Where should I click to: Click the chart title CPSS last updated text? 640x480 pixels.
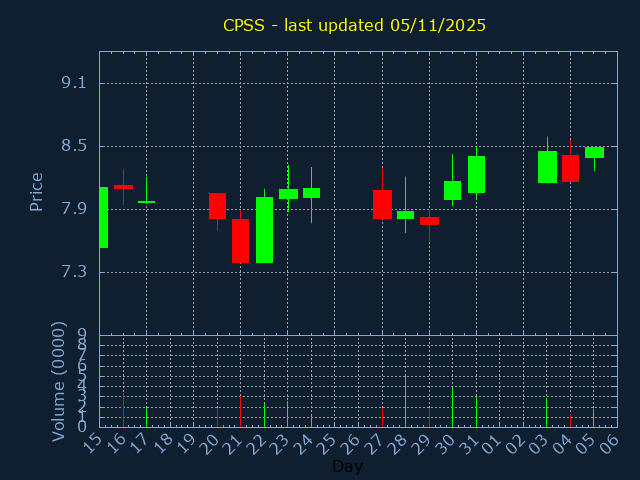point(354,25)
